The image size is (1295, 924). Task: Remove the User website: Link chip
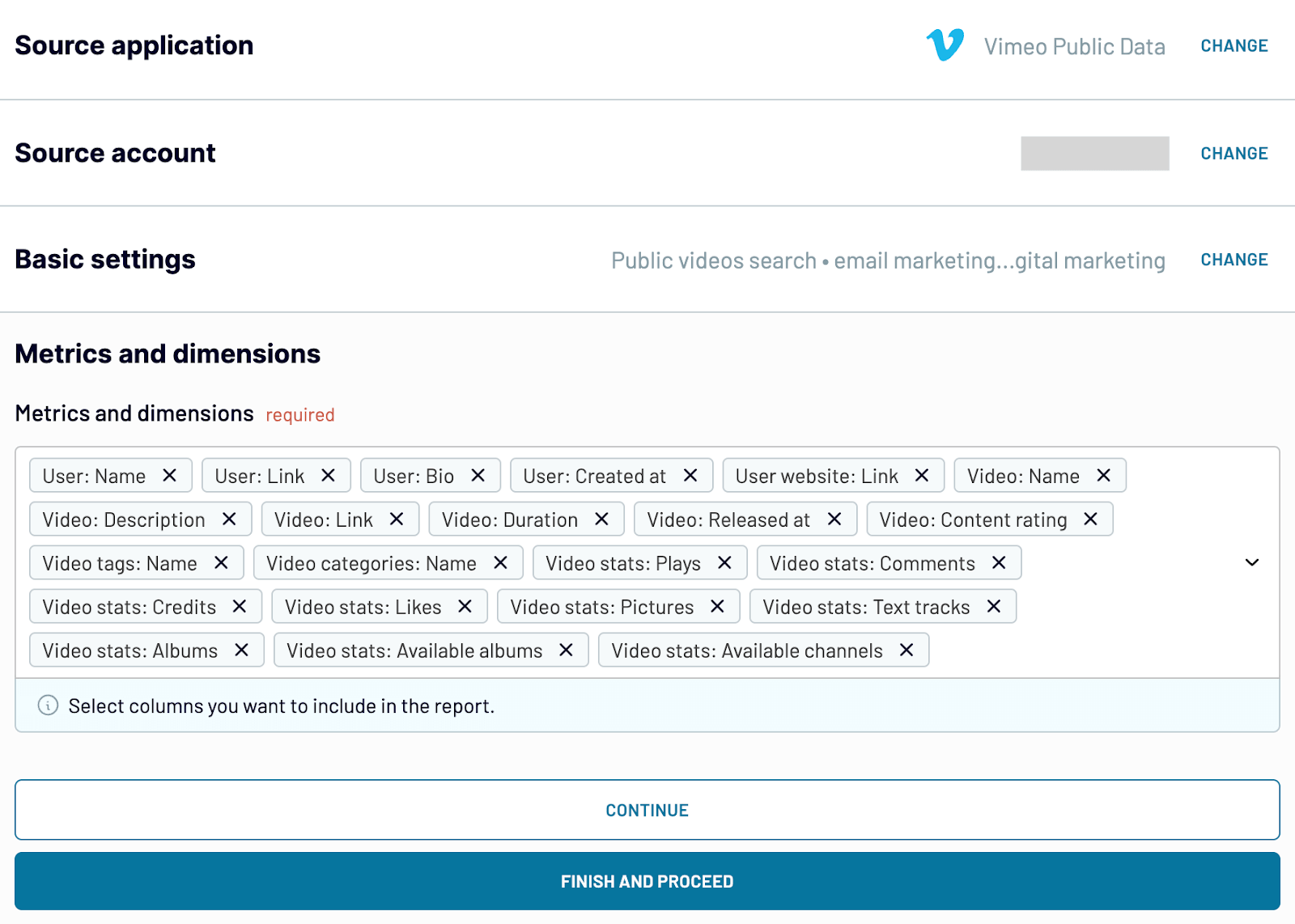[x=921, y=476]
